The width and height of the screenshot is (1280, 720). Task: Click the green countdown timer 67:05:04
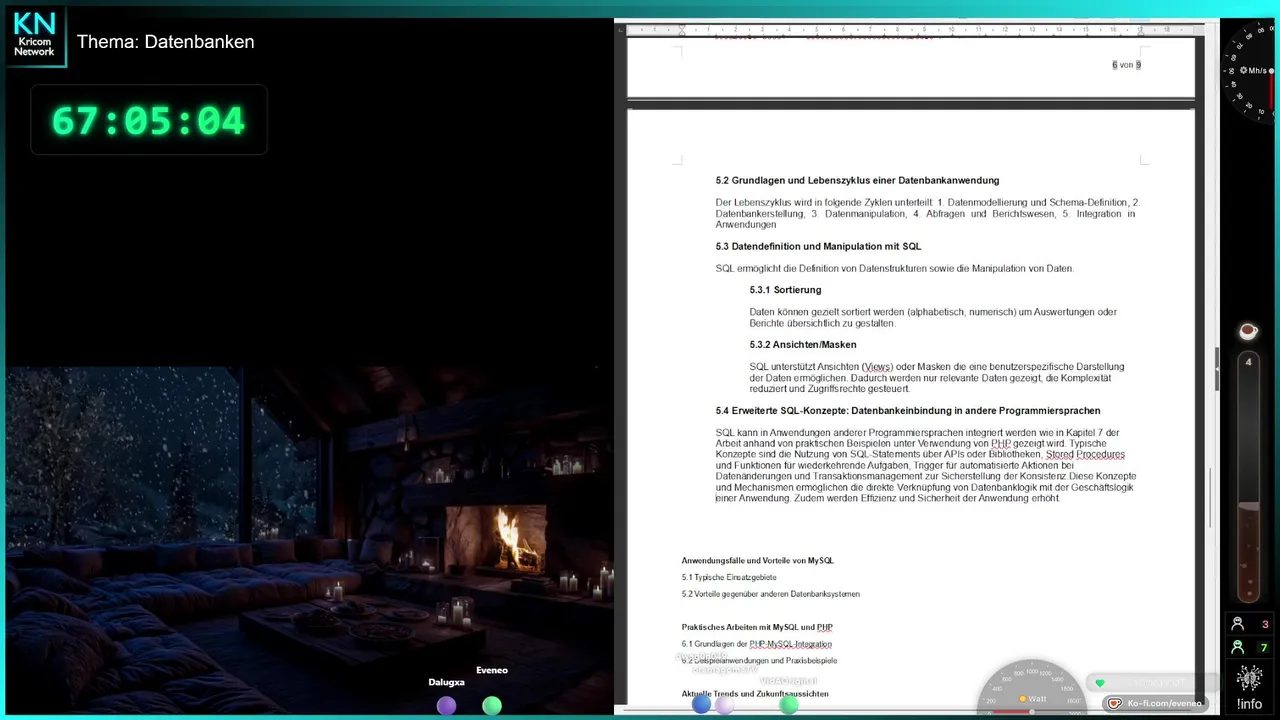[x=148, y=121]
